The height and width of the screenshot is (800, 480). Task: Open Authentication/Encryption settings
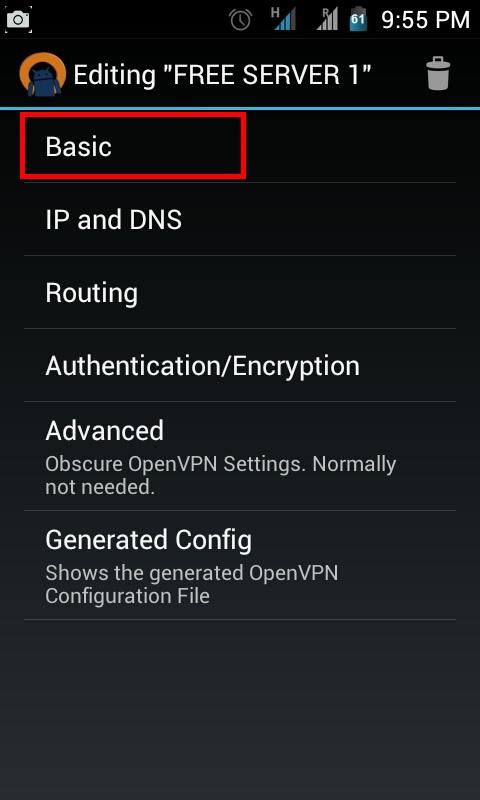point(240,365)
